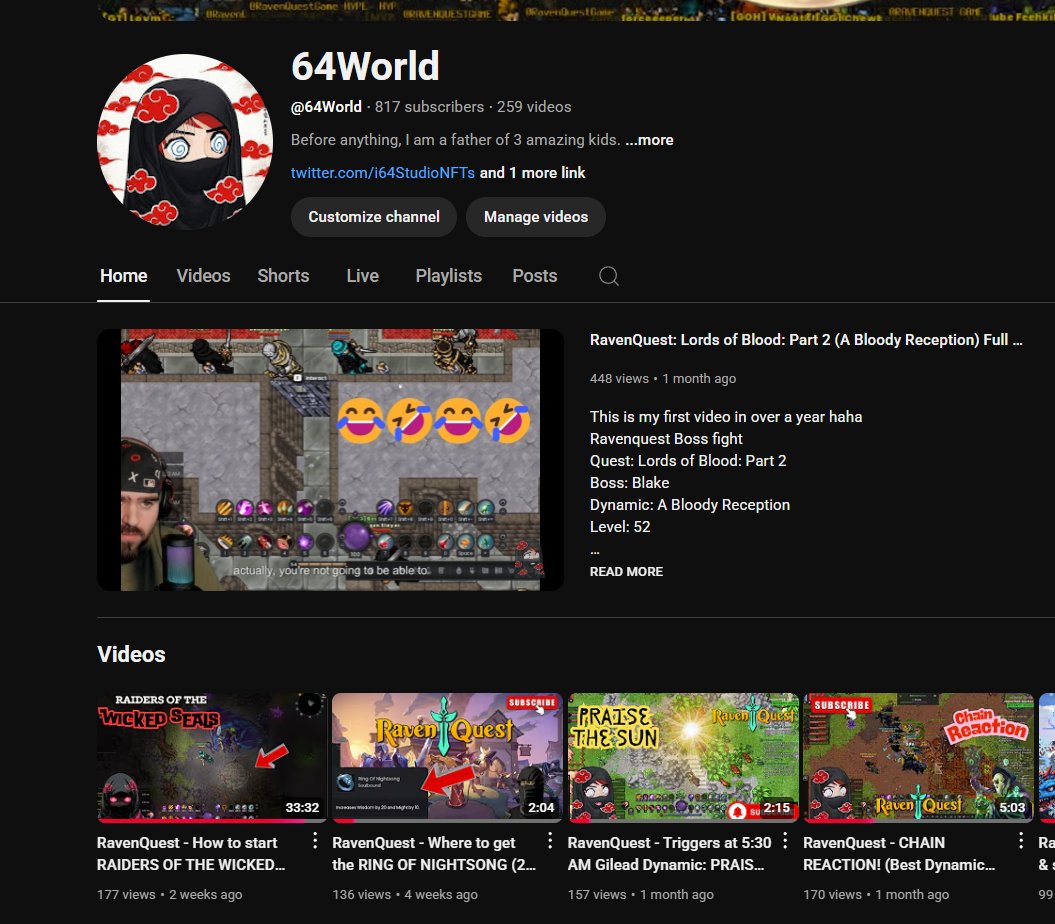
Task: Open the channel search magnifier icon
Action: [x=609, y=276]
